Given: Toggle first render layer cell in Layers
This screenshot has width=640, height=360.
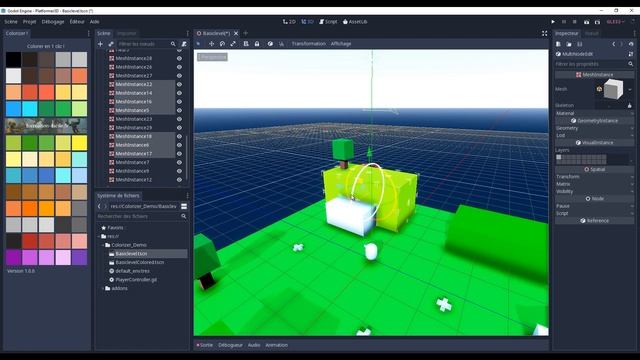Looking at the screenshot, I should pyautogui.click(x=559, y=157).
